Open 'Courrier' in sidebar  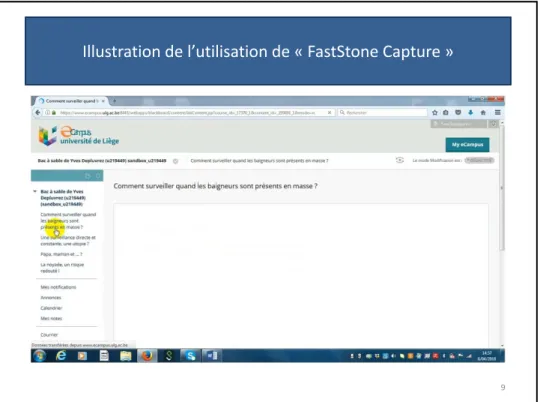coord(49,334)
